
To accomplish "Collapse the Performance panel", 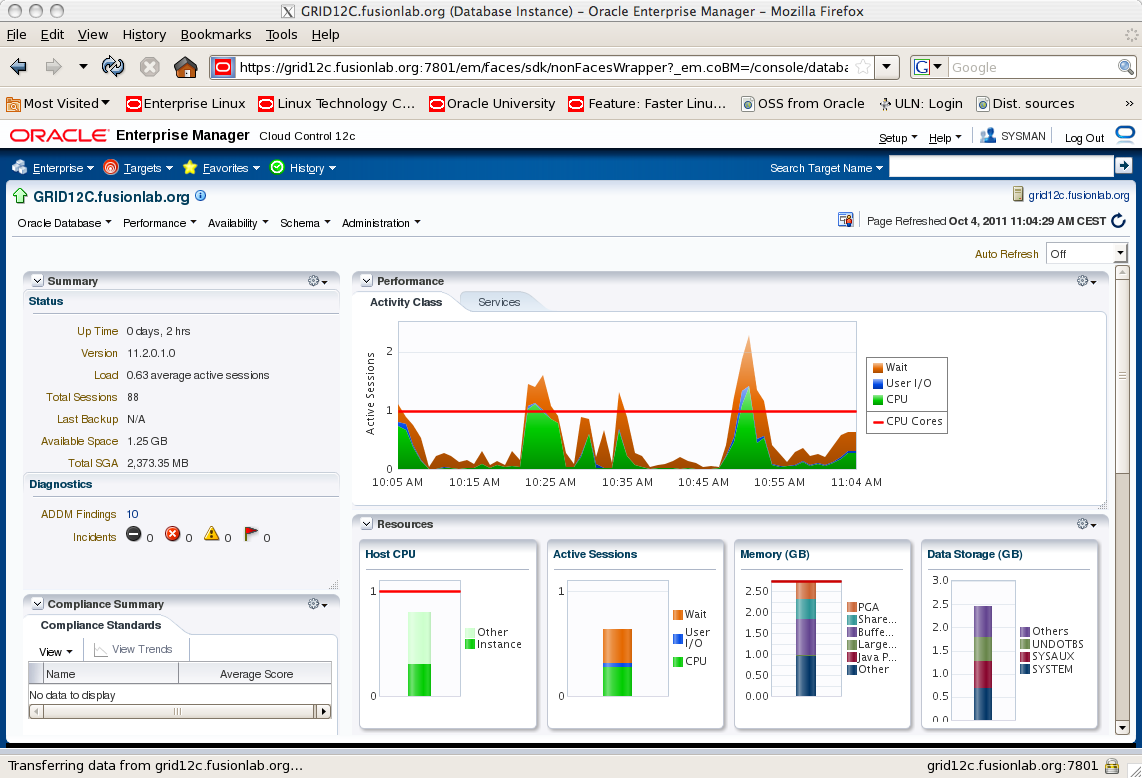I will pos(367,281).
